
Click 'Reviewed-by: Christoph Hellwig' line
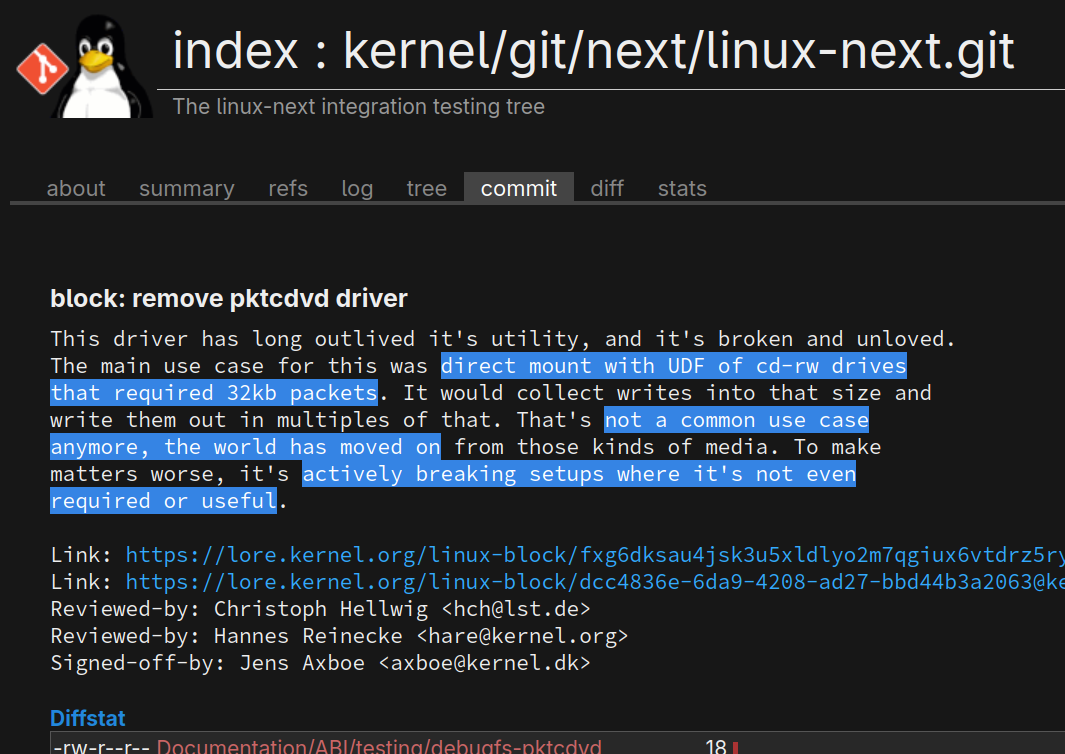coord(321,609)
